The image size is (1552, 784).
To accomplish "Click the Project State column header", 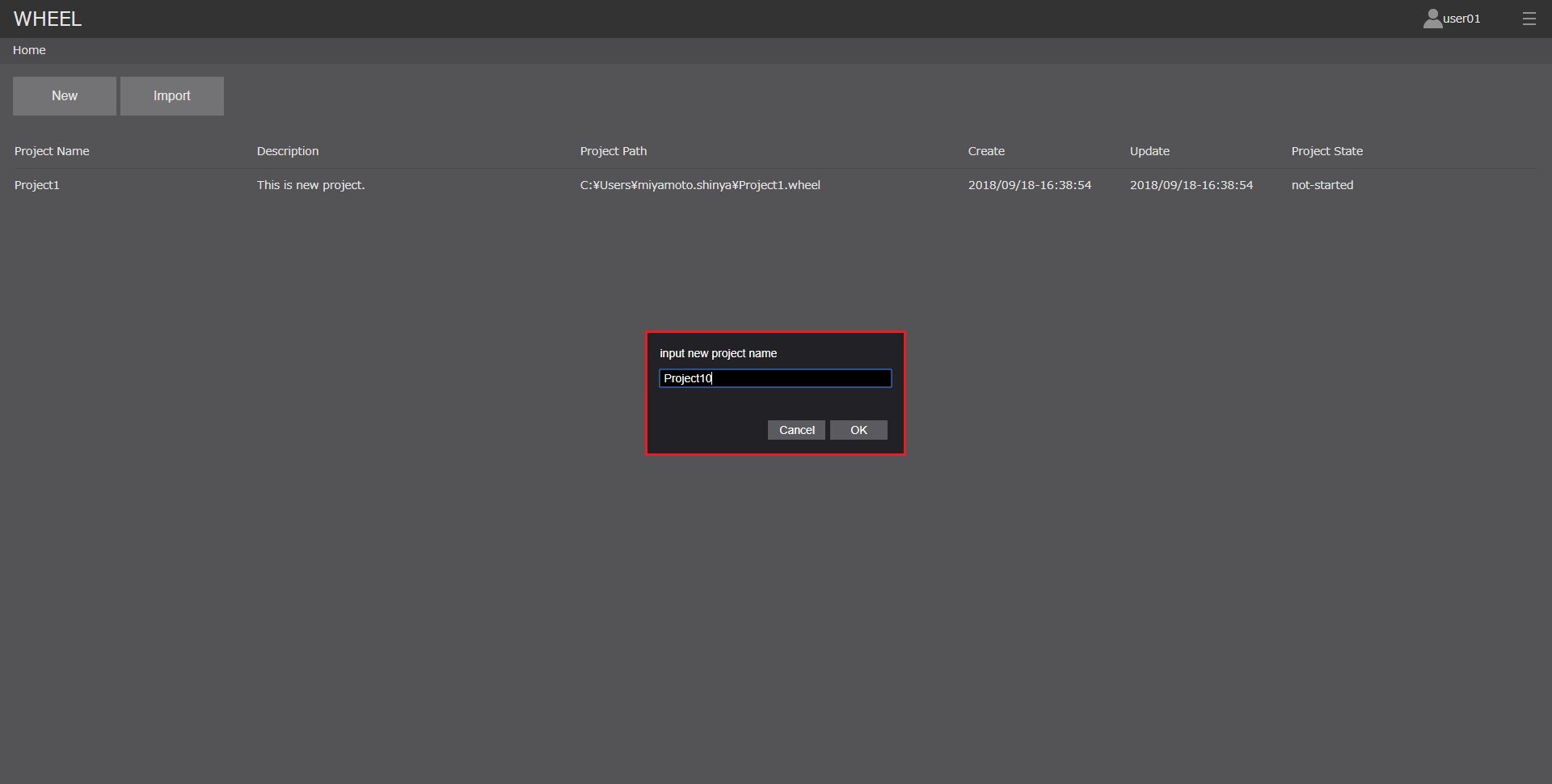I will (x=1326, y=151).
